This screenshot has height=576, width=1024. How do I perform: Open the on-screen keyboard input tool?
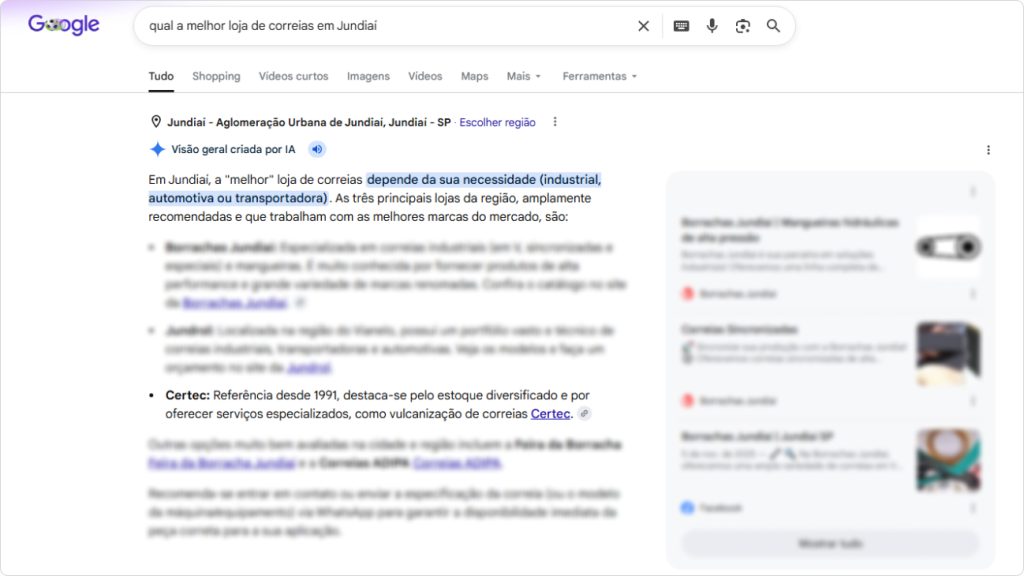(x=681, y=26)
